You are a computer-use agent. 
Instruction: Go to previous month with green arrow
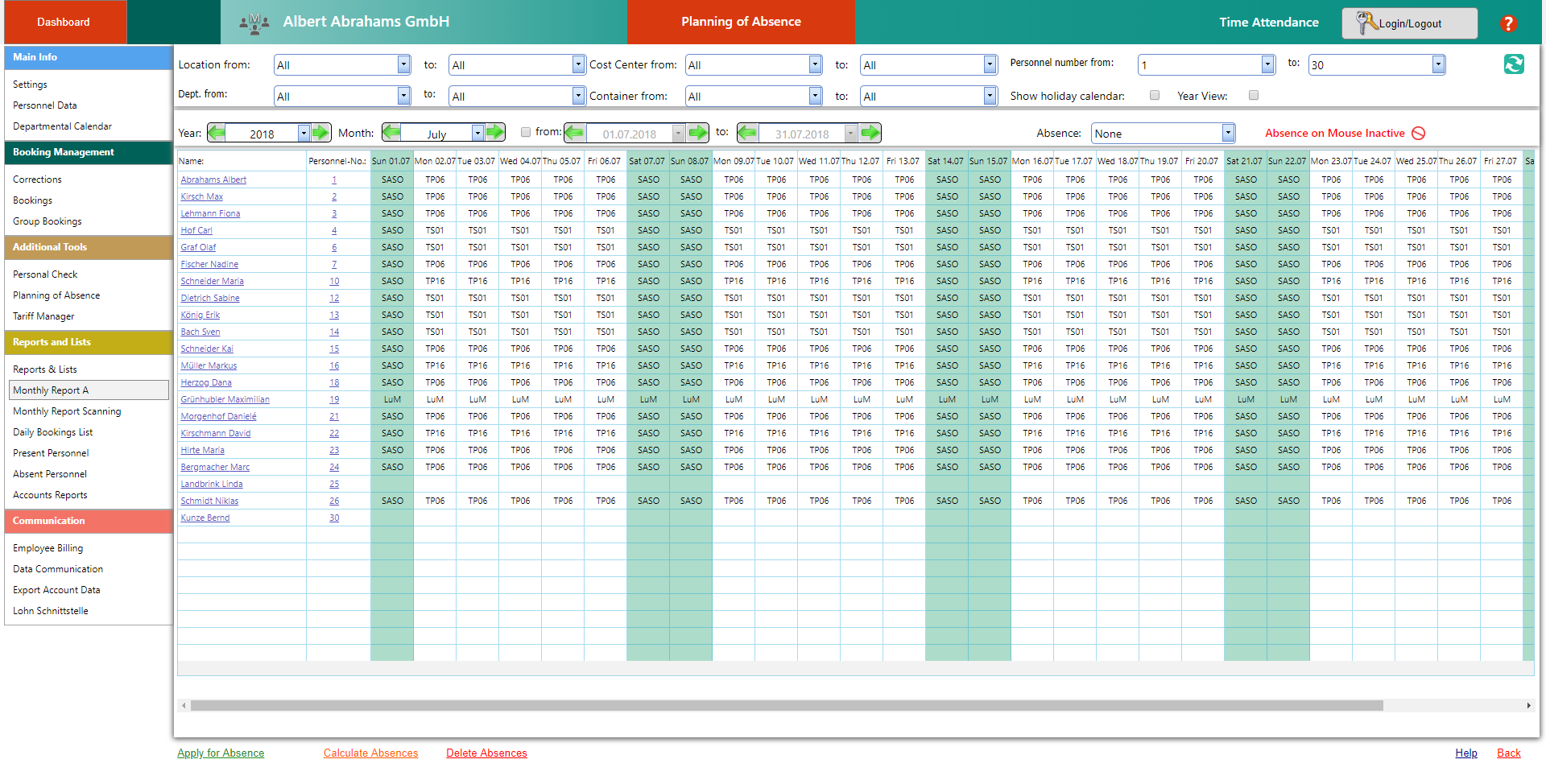click(x=391, y=132)
